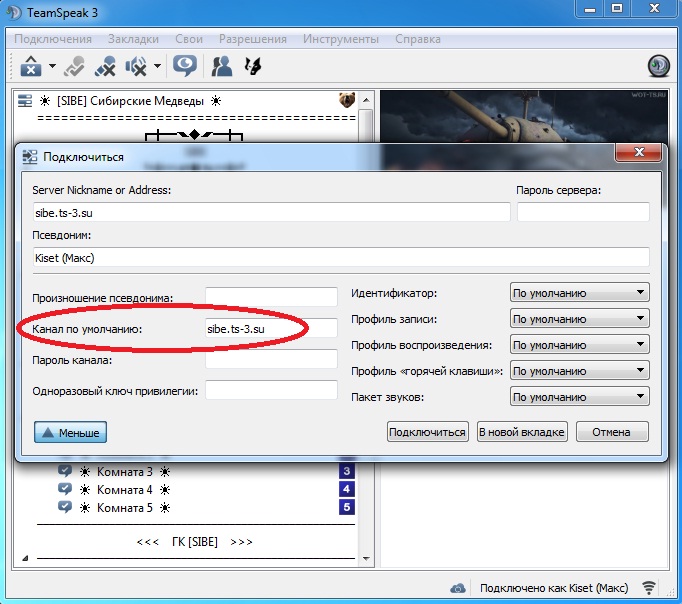Image resolution: width=682 pixels, height=604 pixels.
Task: Close the Подключиться dialog with red X
Action: [639, 152]
